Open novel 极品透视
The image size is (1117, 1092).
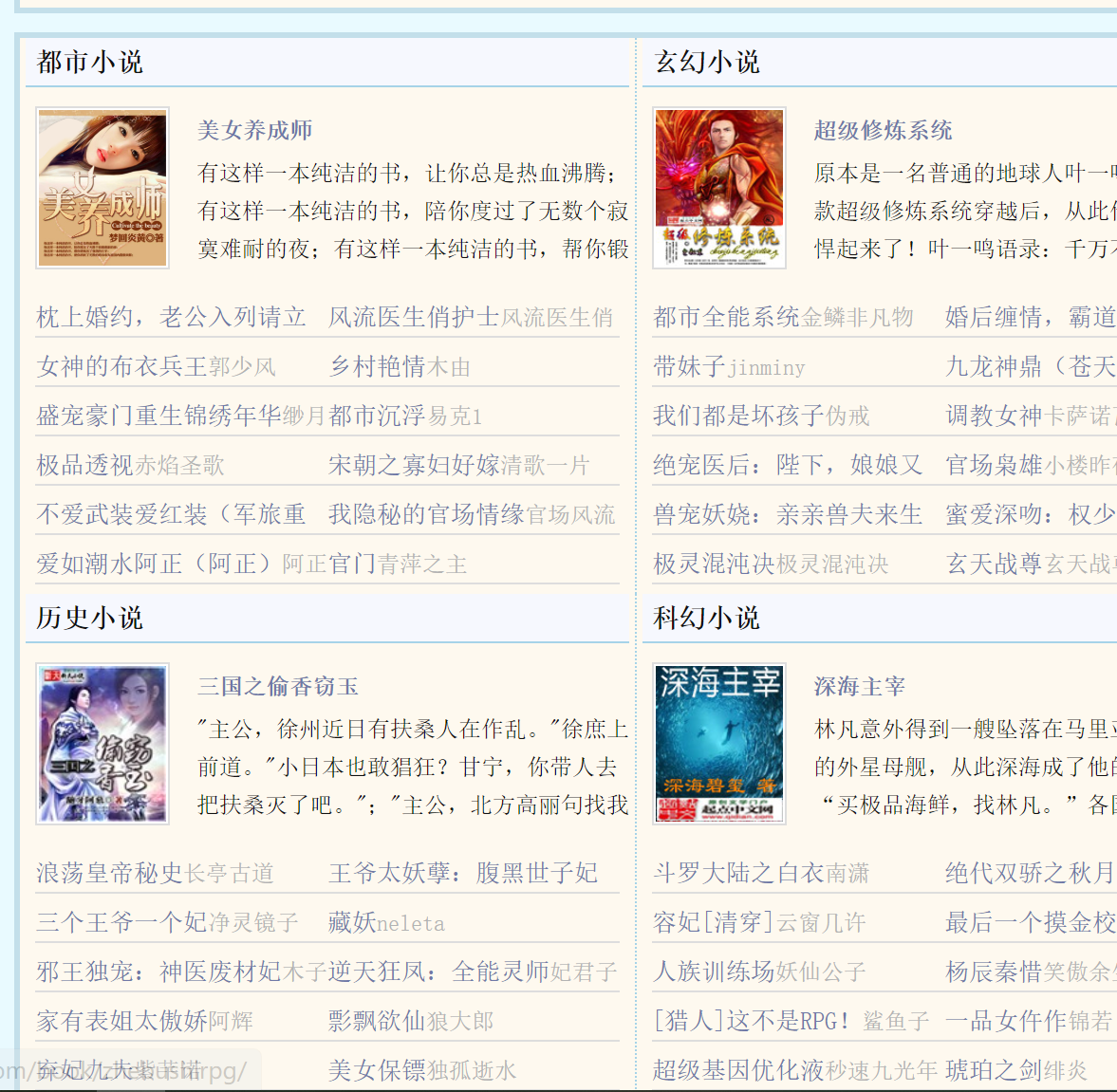[x=84, y=465]
